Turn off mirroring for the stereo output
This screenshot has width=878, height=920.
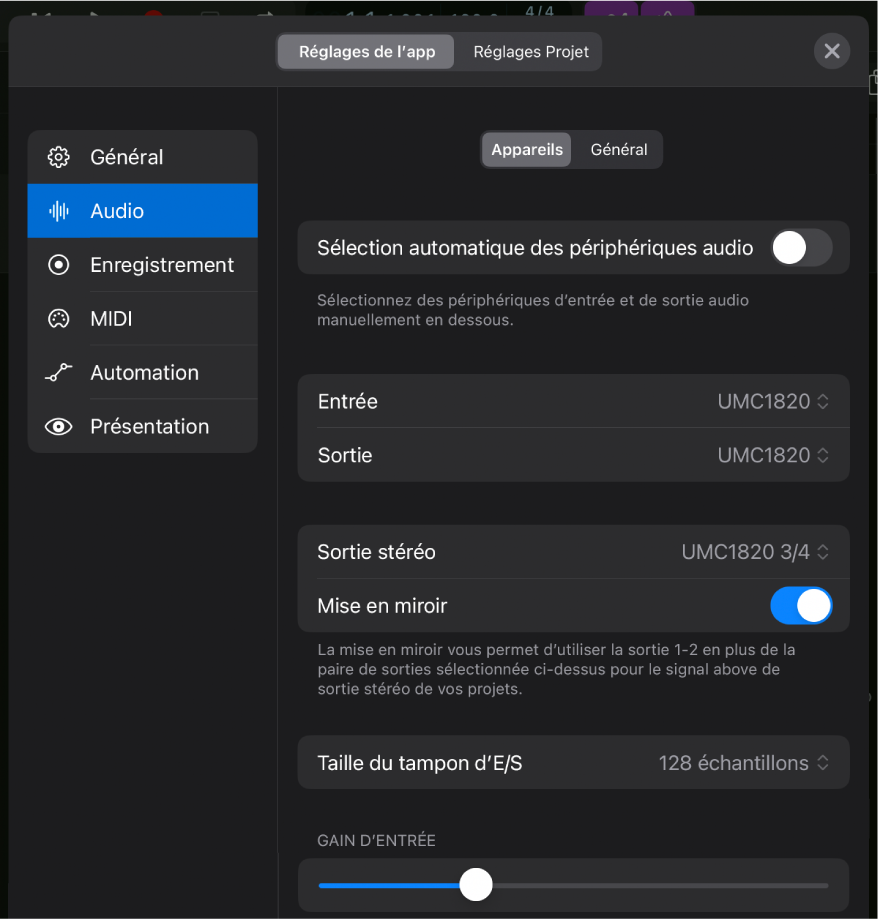(801, 605)
